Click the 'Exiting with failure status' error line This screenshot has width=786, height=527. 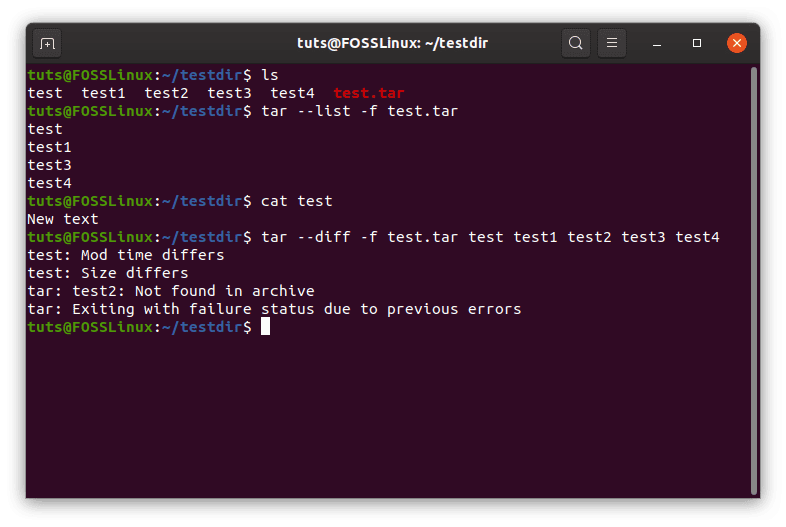click(x=274, y=309)
